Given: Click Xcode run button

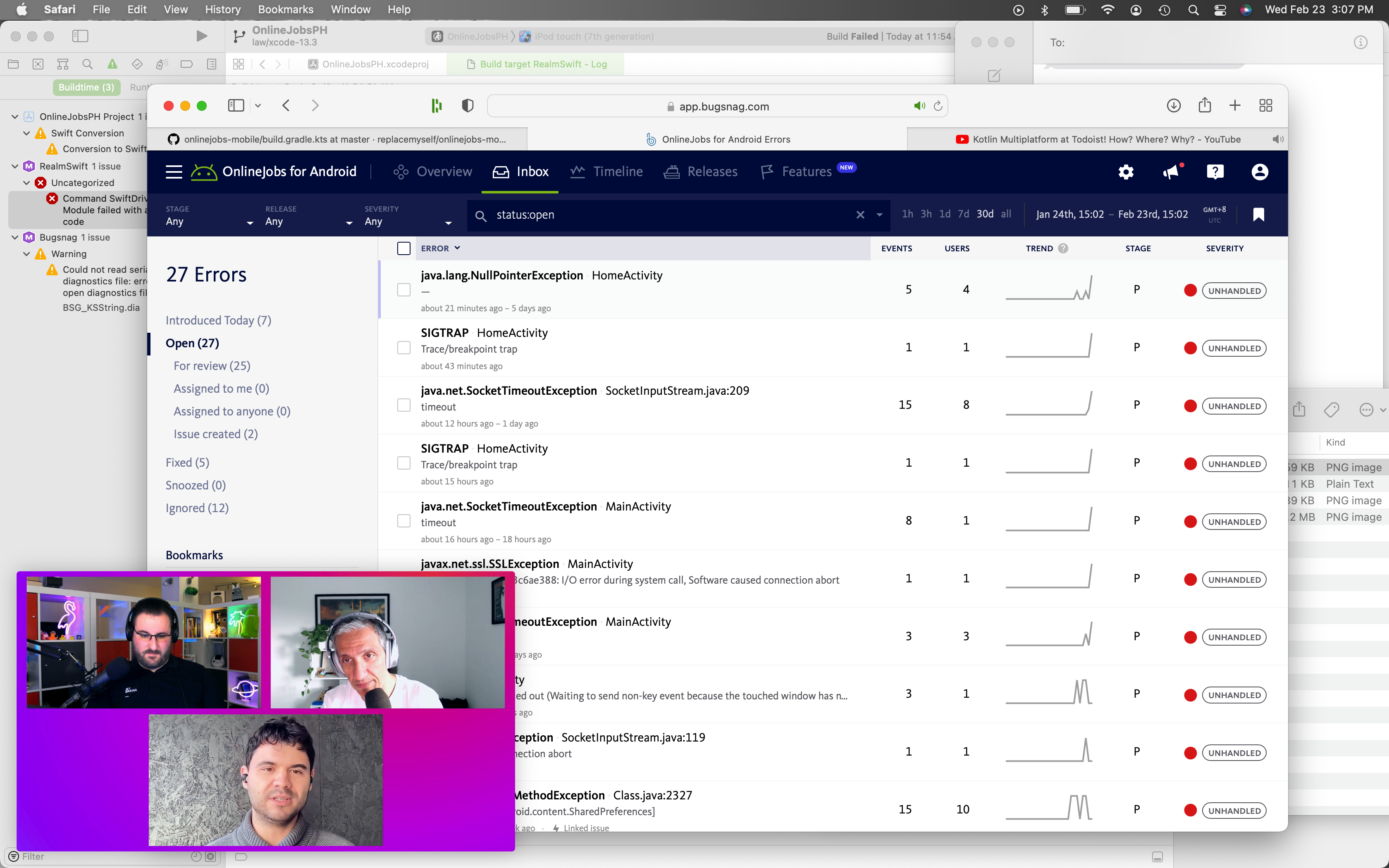Looking at the screenshot, I should 201,36.
